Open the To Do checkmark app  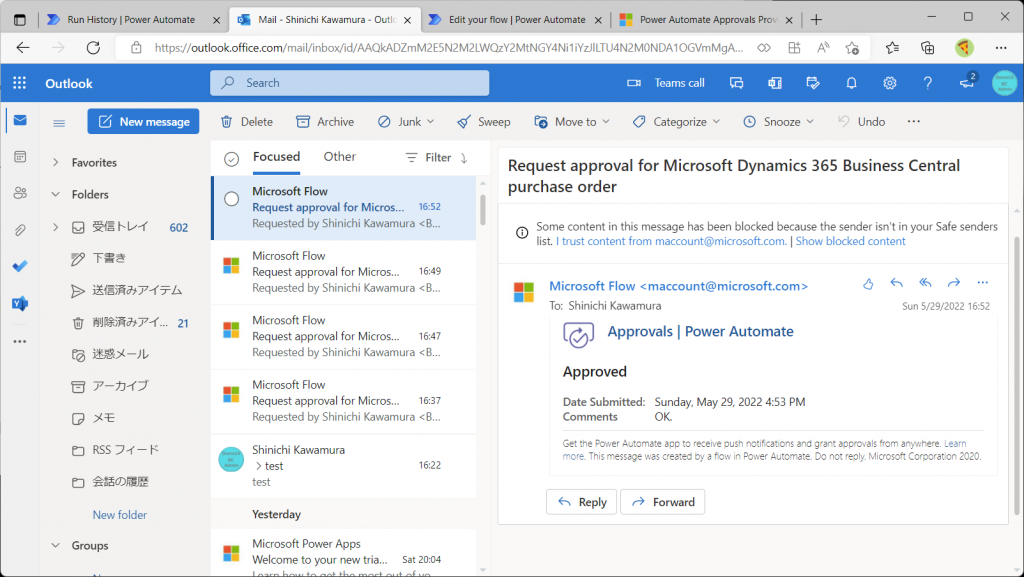[20, 266]
